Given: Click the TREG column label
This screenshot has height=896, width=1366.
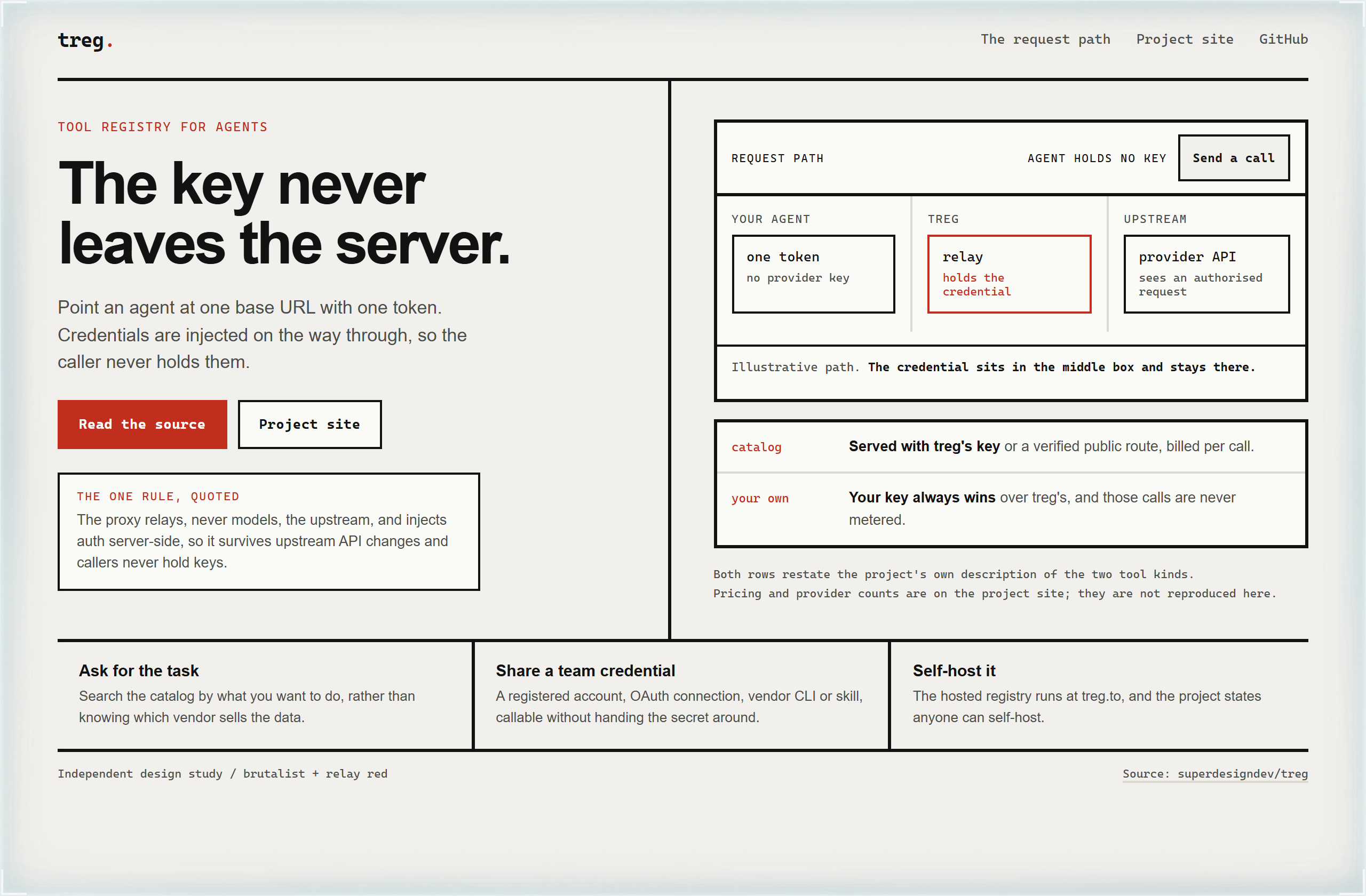Looking at the screenshot, I should (943, 219).
